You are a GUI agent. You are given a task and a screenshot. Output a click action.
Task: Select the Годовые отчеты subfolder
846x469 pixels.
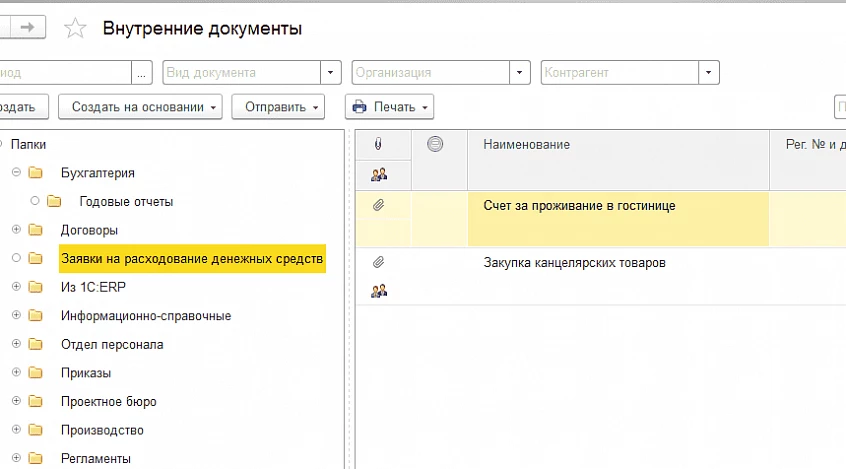[x=126, y=201]
